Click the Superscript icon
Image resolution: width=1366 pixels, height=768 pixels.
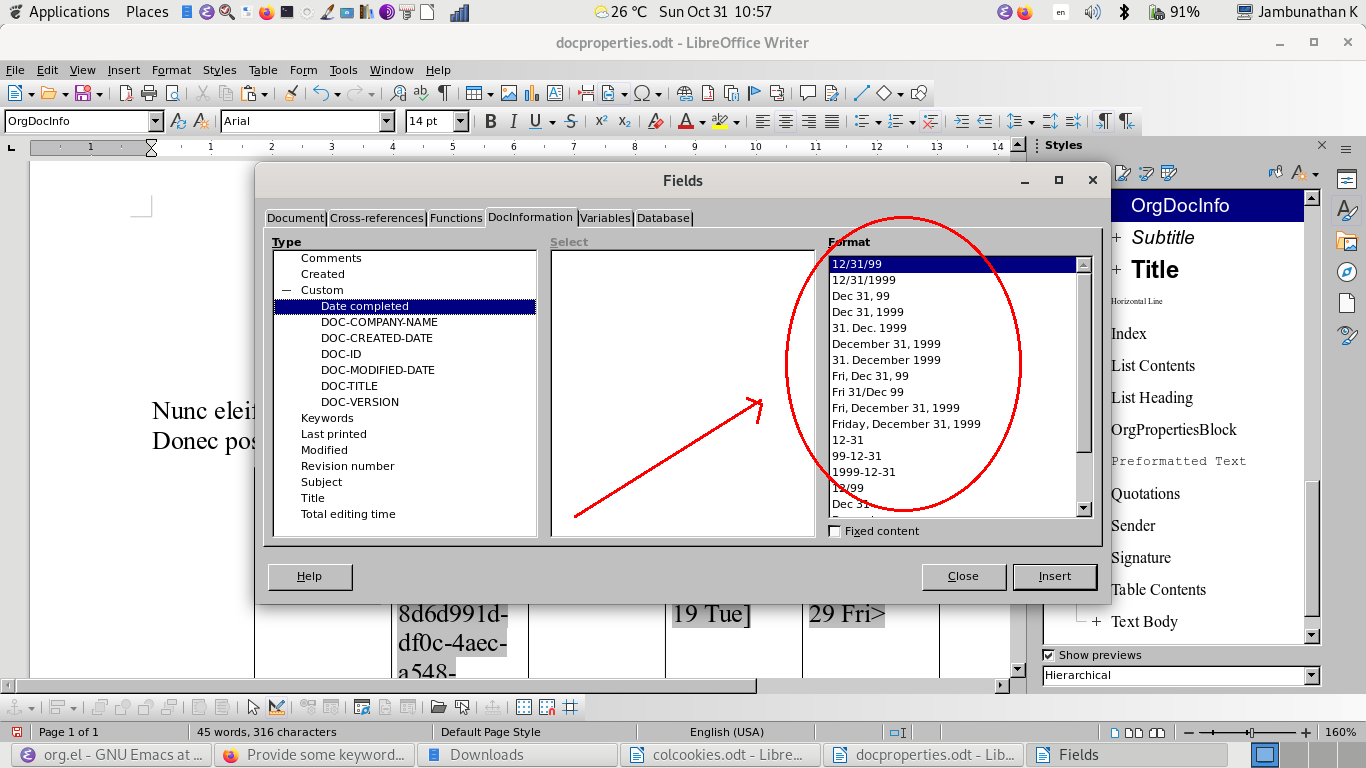point(601,122)
